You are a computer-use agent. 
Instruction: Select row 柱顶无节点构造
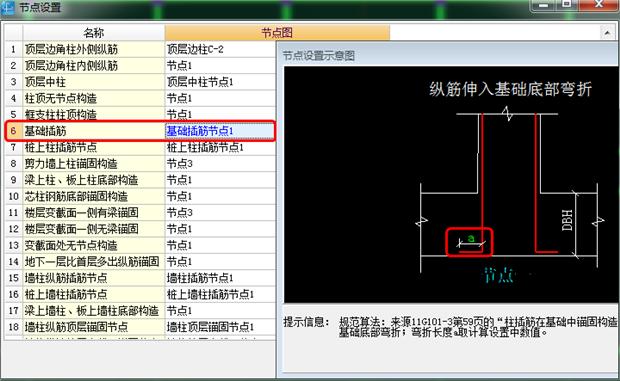coord(94,98)
